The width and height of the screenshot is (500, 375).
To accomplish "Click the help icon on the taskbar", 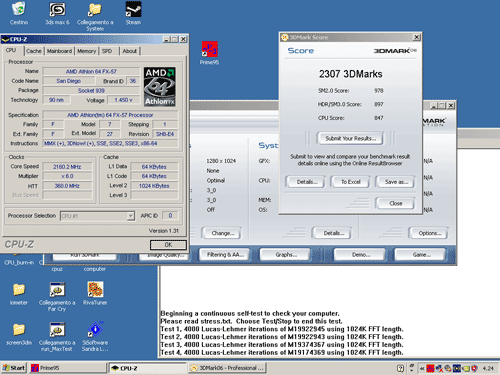I will click(x=400, y=368).
